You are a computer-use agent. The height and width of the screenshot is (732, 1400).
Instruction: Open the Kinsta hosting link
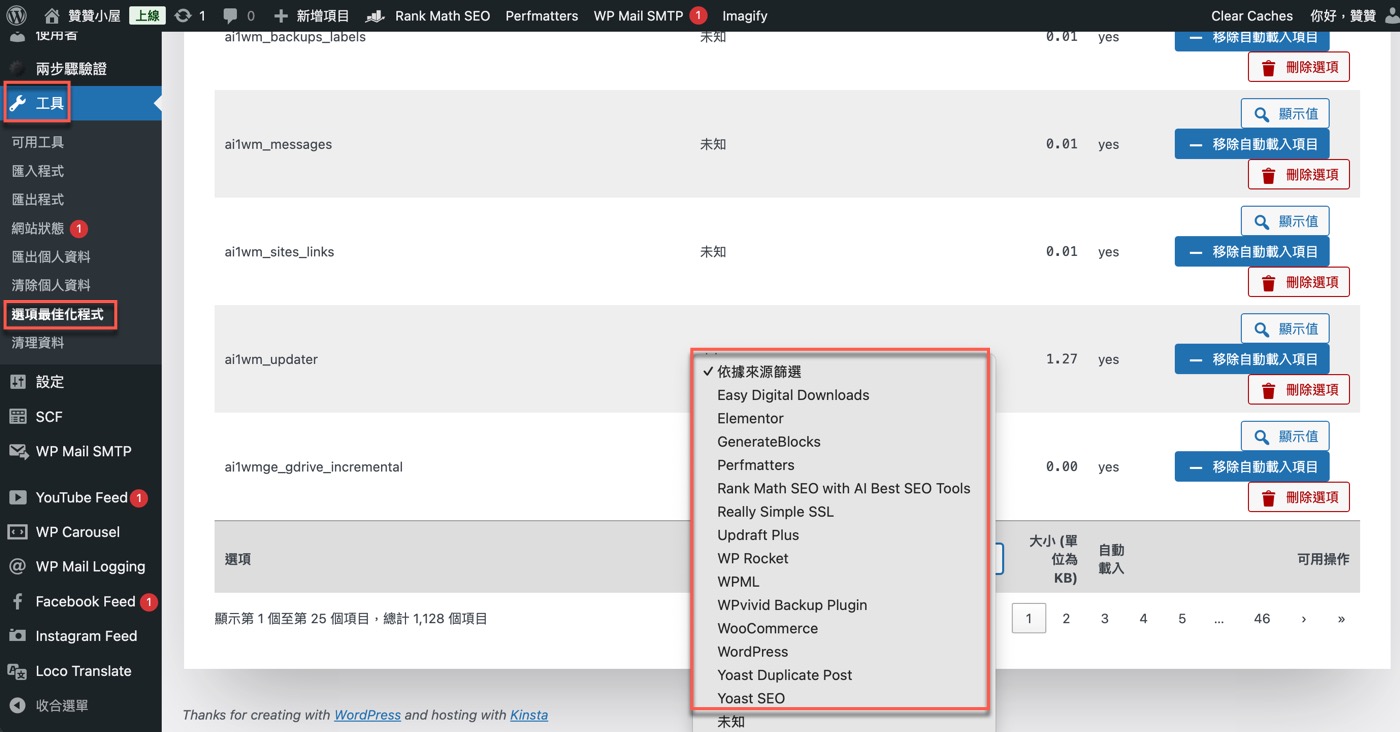pos(529,715)
